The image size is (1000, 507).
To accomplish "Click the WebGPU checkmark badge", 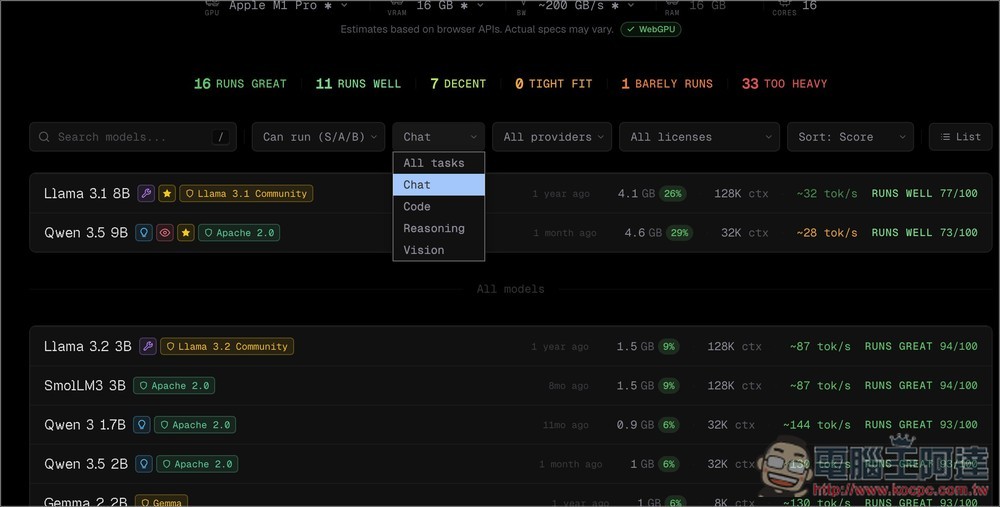I will point(651,29).
